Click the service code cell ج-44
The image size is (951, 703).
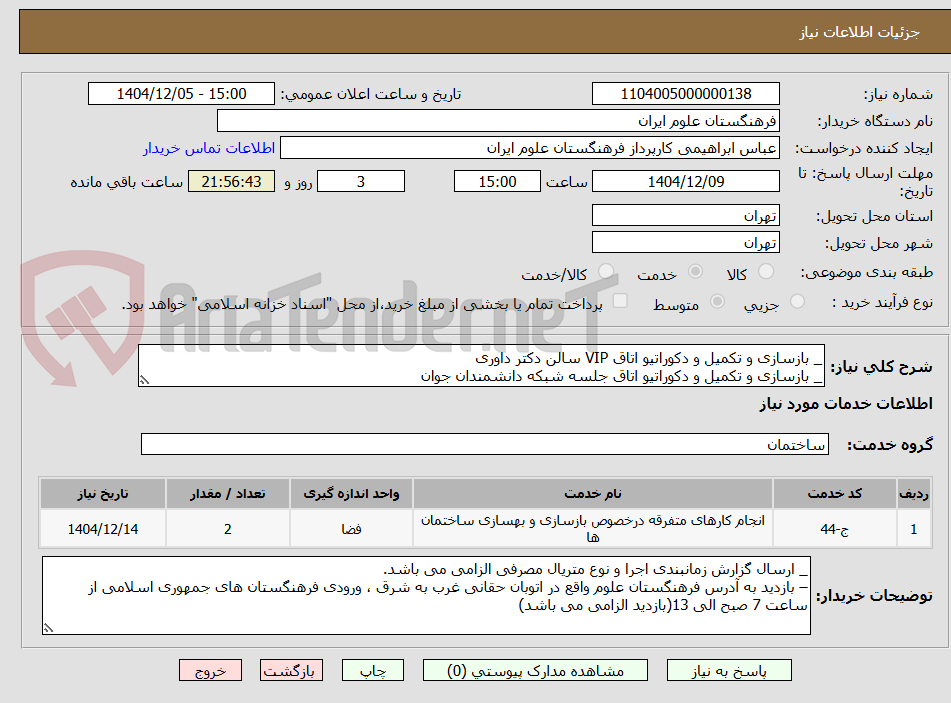coord(835,529)
